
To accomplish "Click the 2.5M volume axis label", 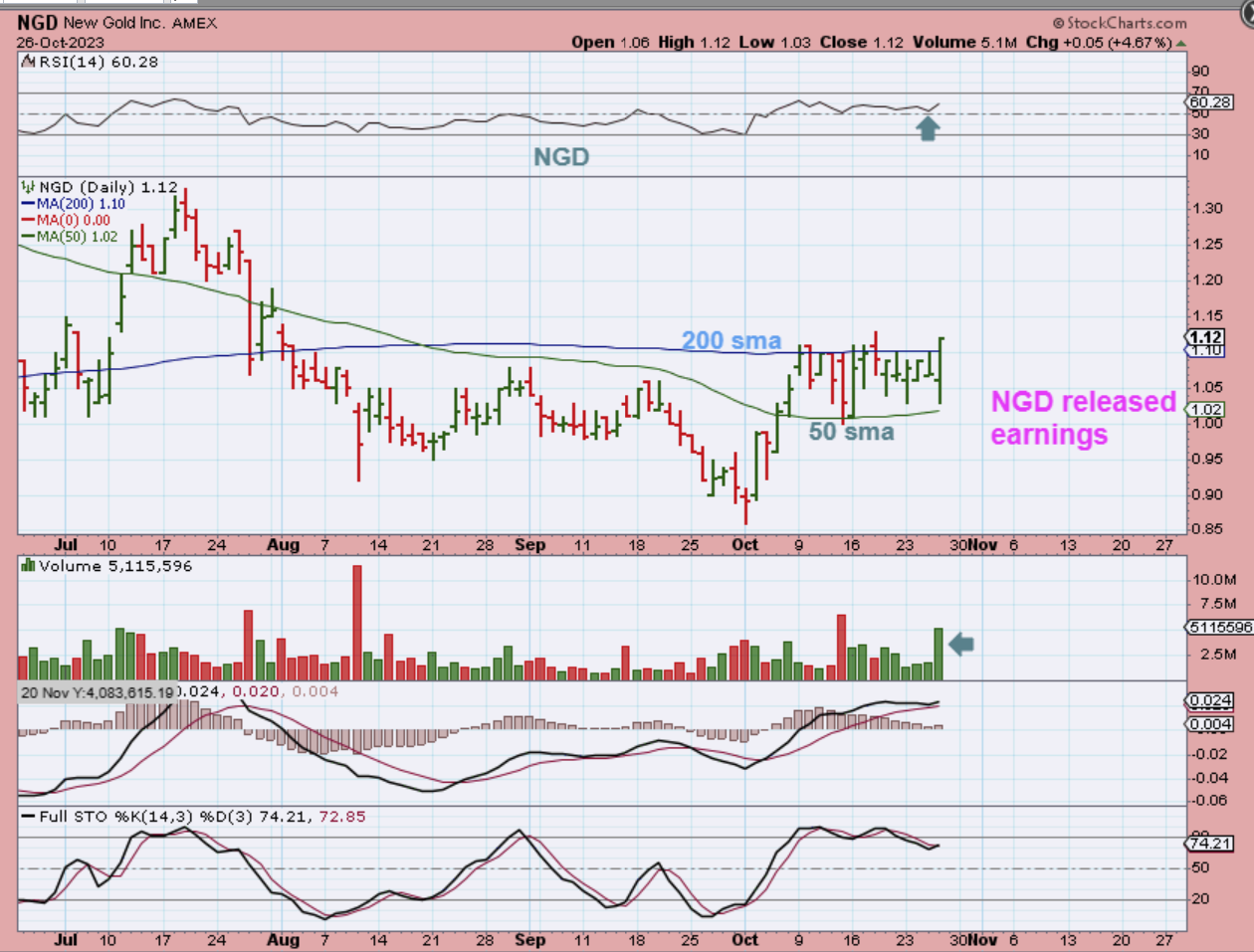I will tap(1218, 655).
